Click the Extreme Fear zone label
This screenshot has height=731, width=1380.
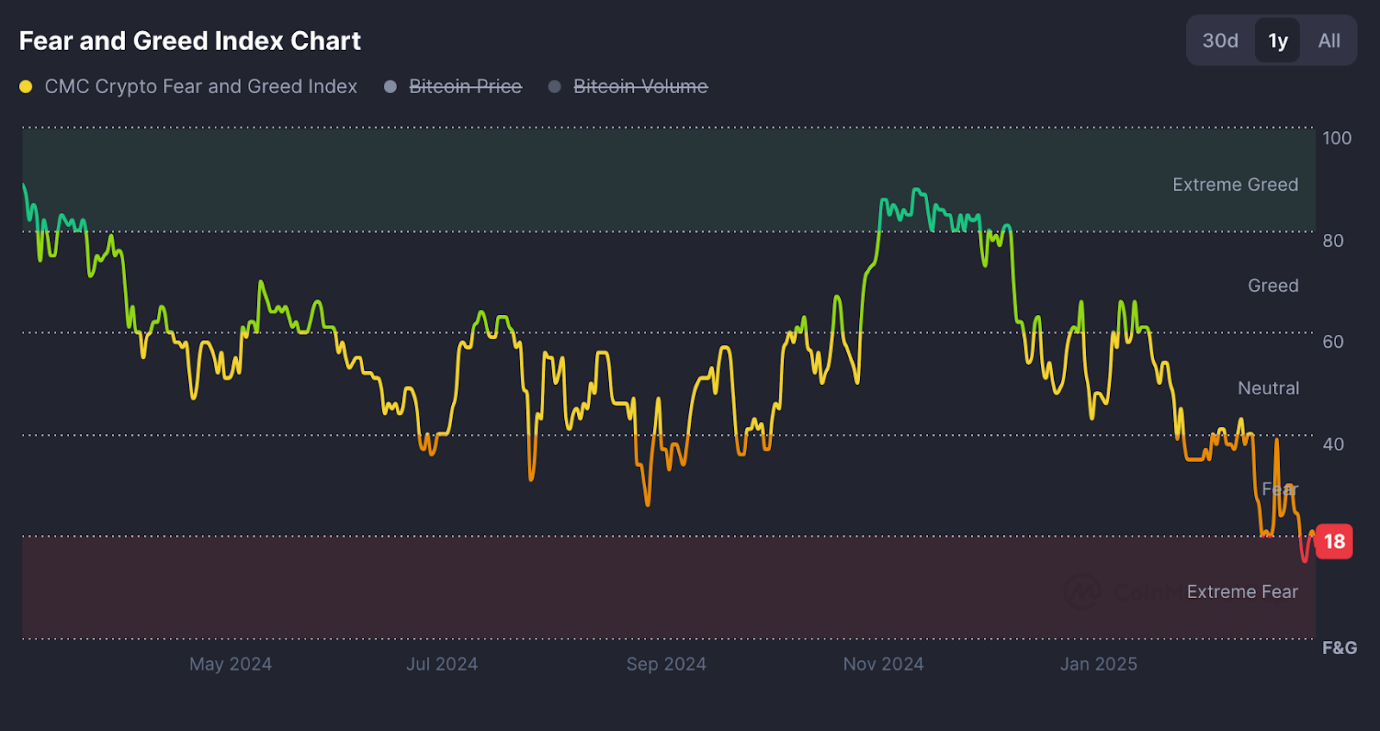coord(1242,592)
